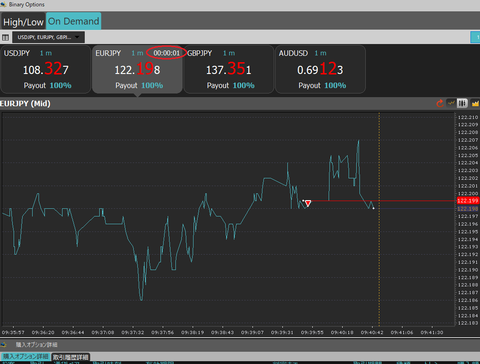
Task: Click the layout grid icon beside currency dropdown
Action: [5, 37]
